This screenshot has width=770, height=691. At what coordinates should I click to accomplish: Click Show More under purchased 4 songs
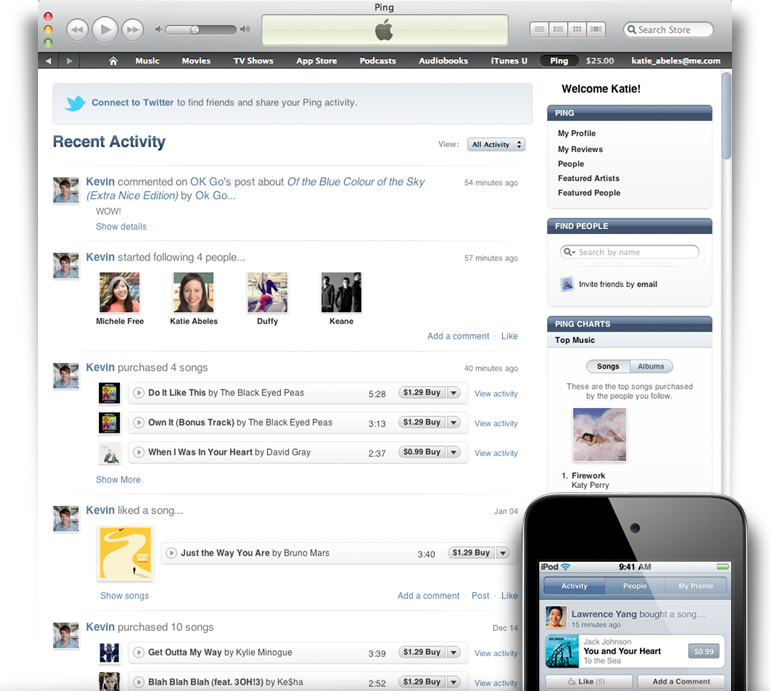tap(118, 479)
